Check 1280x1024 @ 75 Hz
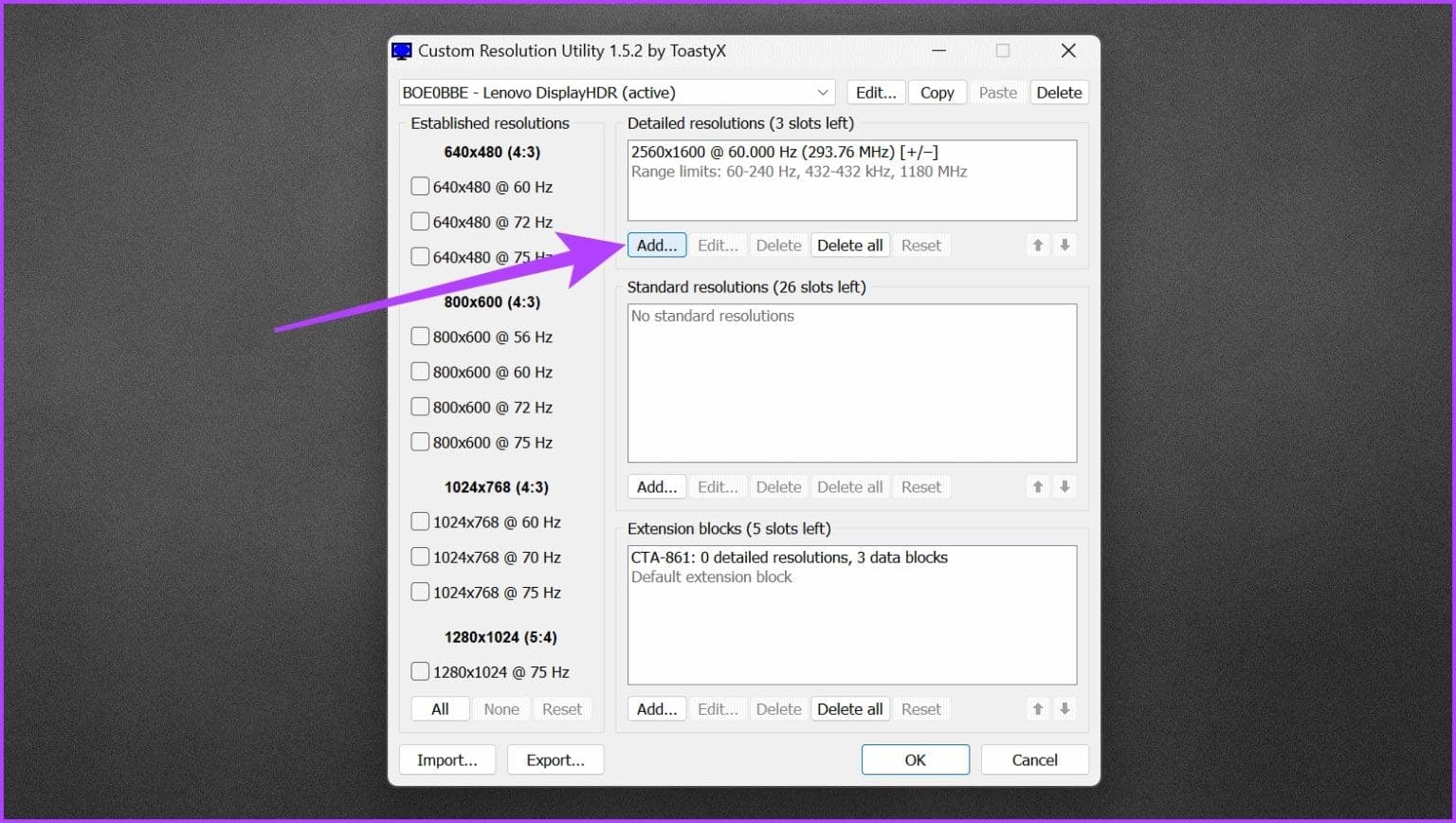The height and width of the screenshot is (823, 1456). click(x=420, y=672)
